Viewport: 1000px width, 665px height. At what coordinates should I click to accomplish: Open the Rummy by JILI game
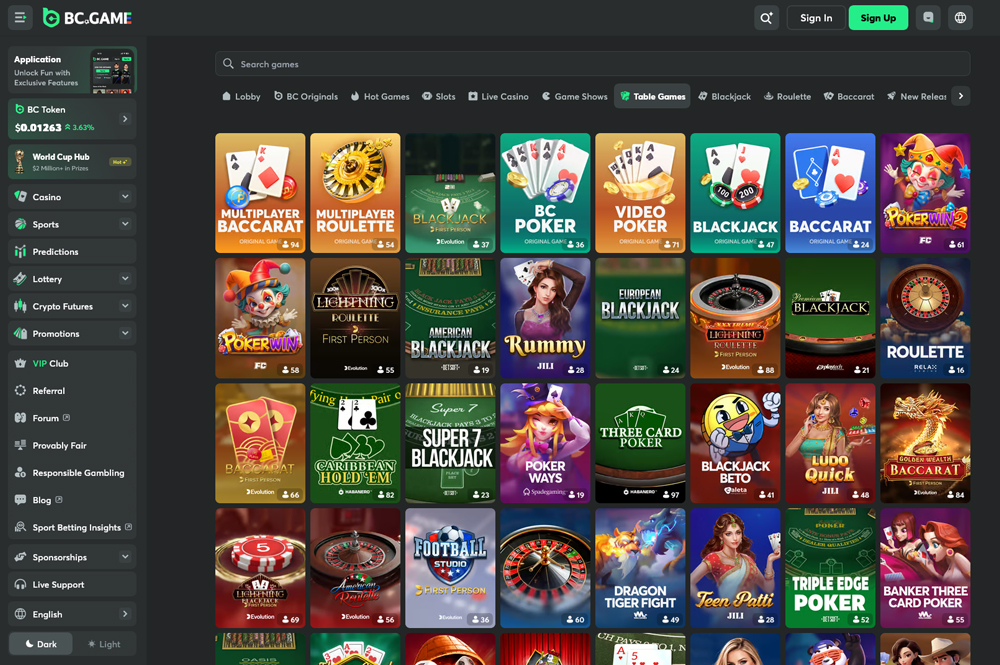coord(545,318)
